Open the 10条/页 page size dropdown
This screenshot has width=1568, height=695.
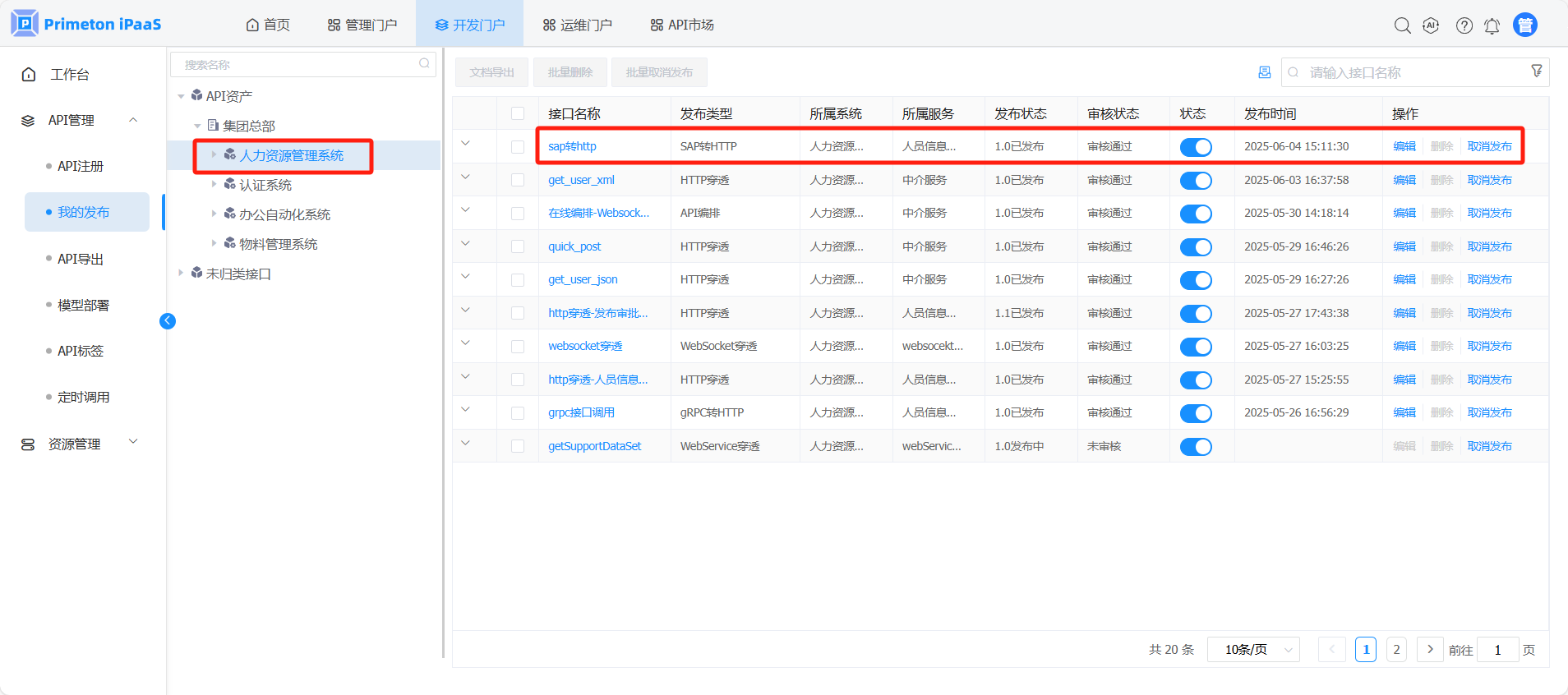click(x=1253, y=650)
